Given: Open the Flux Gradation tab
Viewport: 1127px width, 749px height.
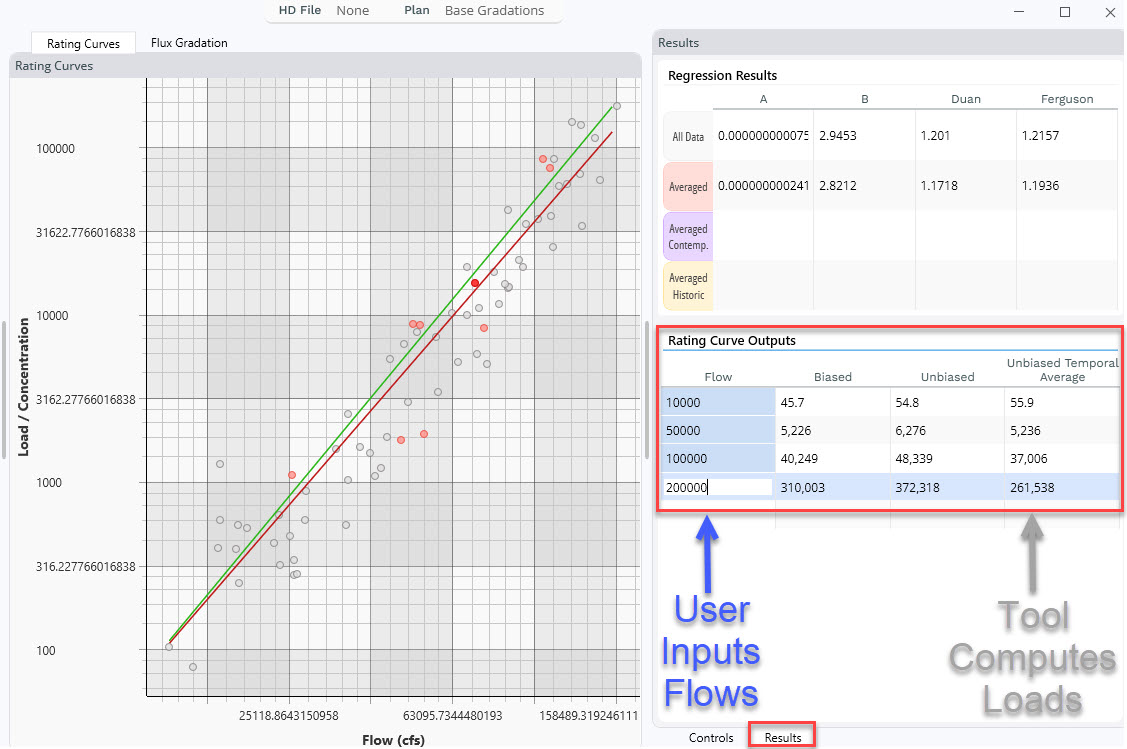Looking at the screenshot, I should (x=189, y=43).
